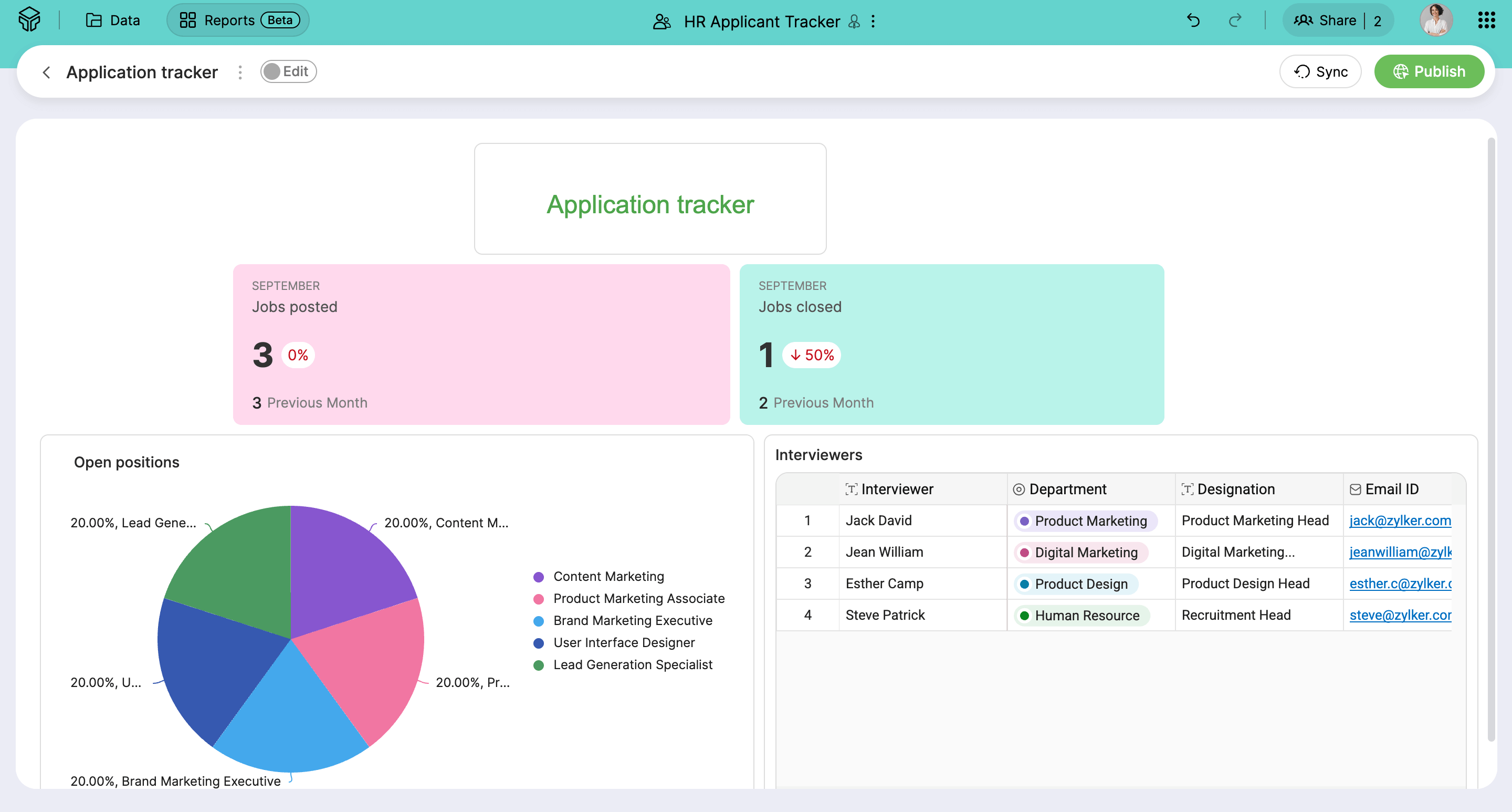Switch to the Data tab
Screen dimensions: 1512x812
coord(113,20)
